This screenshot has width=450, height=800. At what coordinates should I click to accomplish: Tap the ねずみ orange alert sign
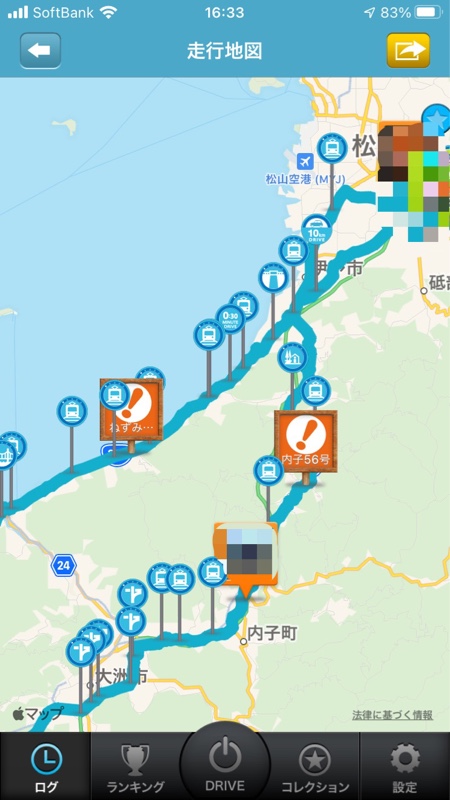[132, 410]
